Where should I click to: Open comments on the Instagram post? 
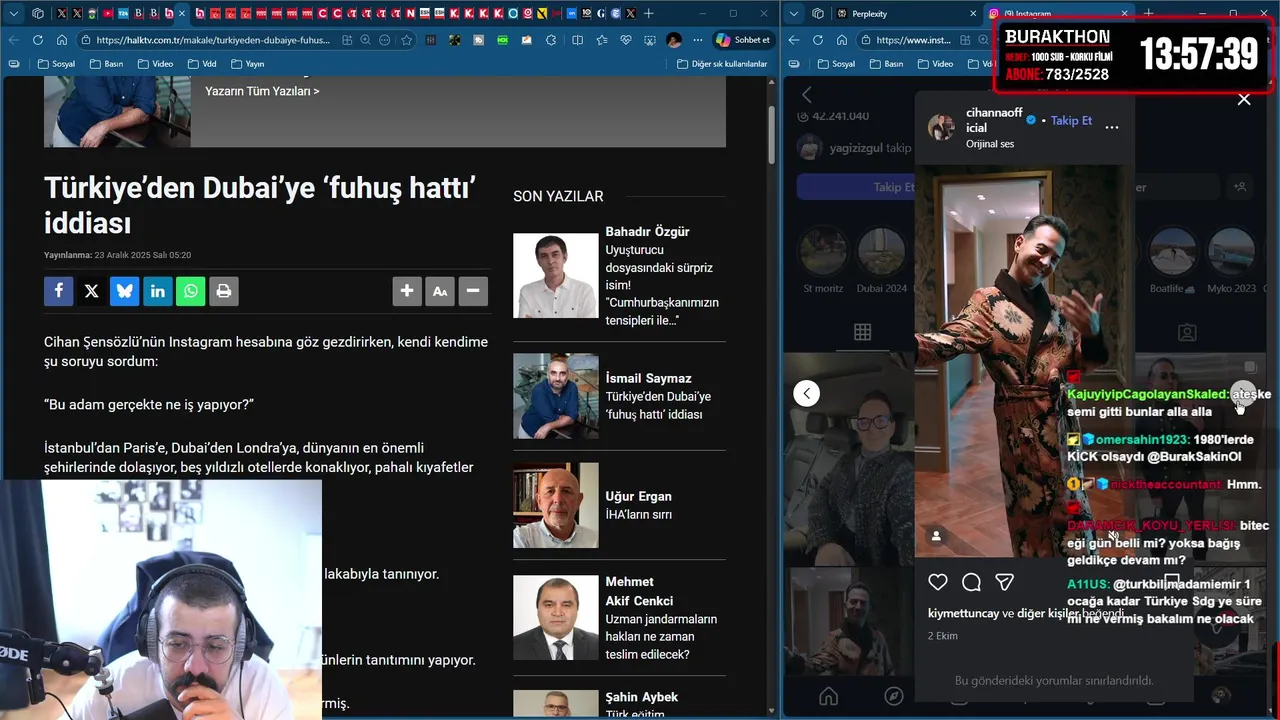(971, 582)
